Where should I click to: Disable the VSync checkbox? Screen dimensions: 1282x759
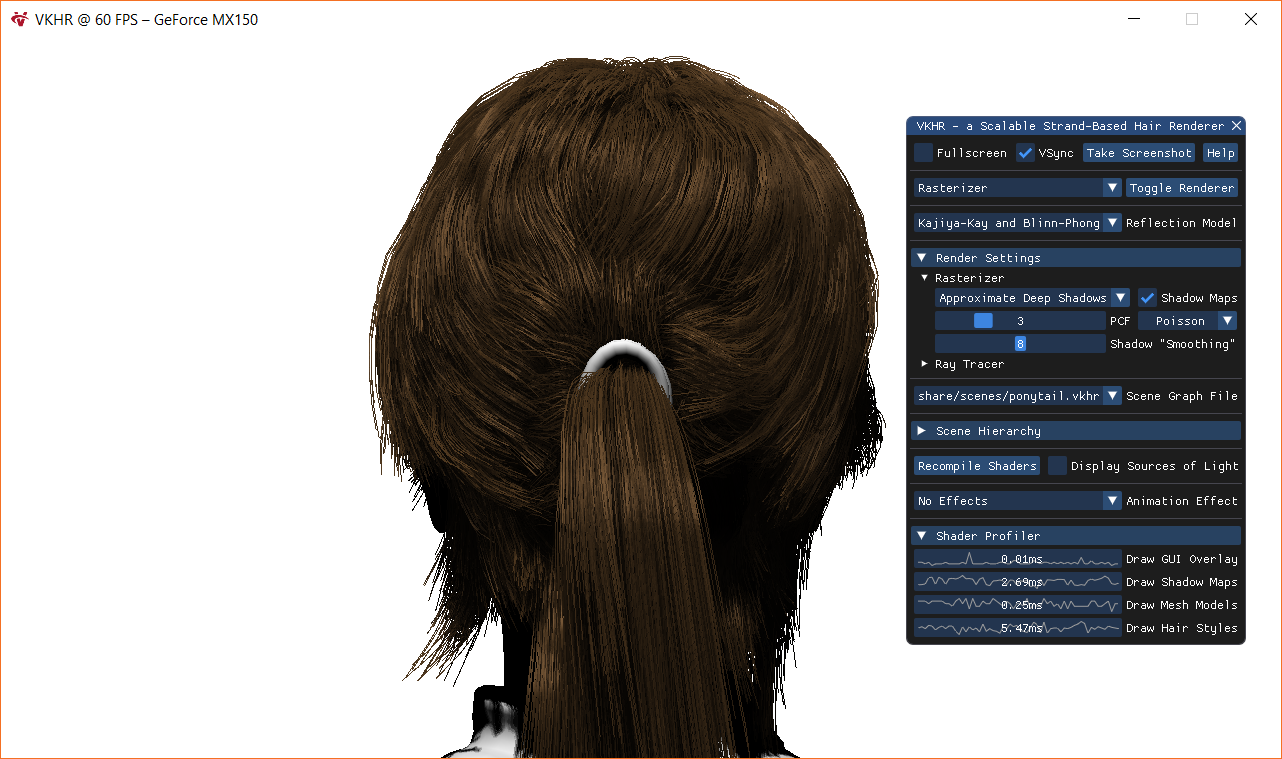(1026, 153)
